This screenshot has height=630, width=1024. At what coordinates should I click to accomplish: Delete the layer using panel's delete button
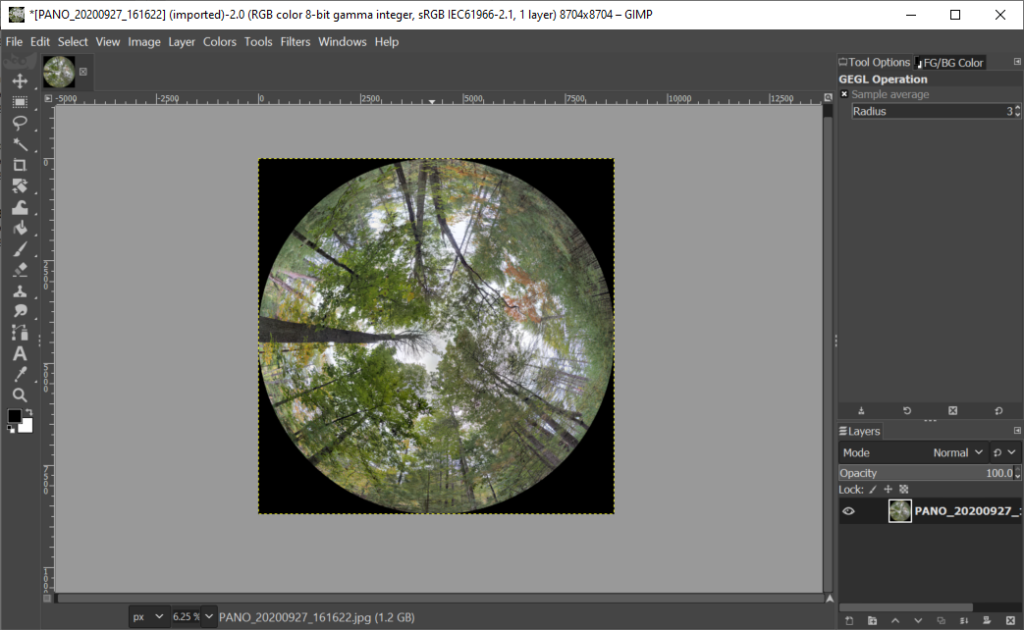click(1010, 621)
